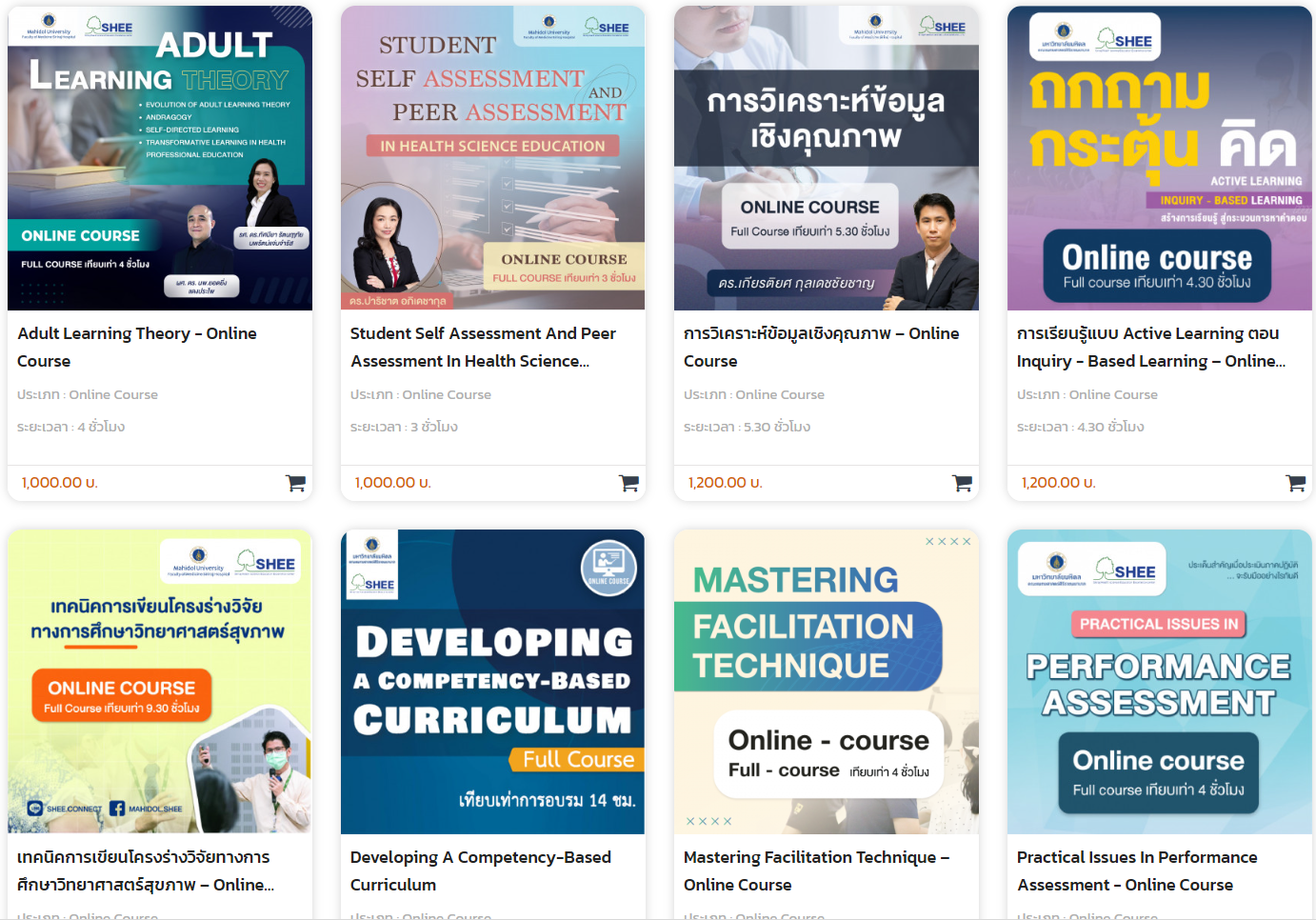Open Mastering Facilitation Technique course image
1316x920 pixels.
tap(827, 682)
